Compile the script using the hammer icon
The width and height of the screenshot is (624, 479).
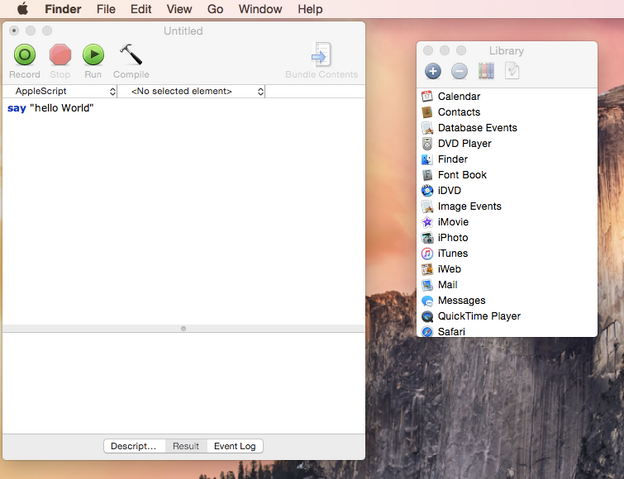coord(131,54)
